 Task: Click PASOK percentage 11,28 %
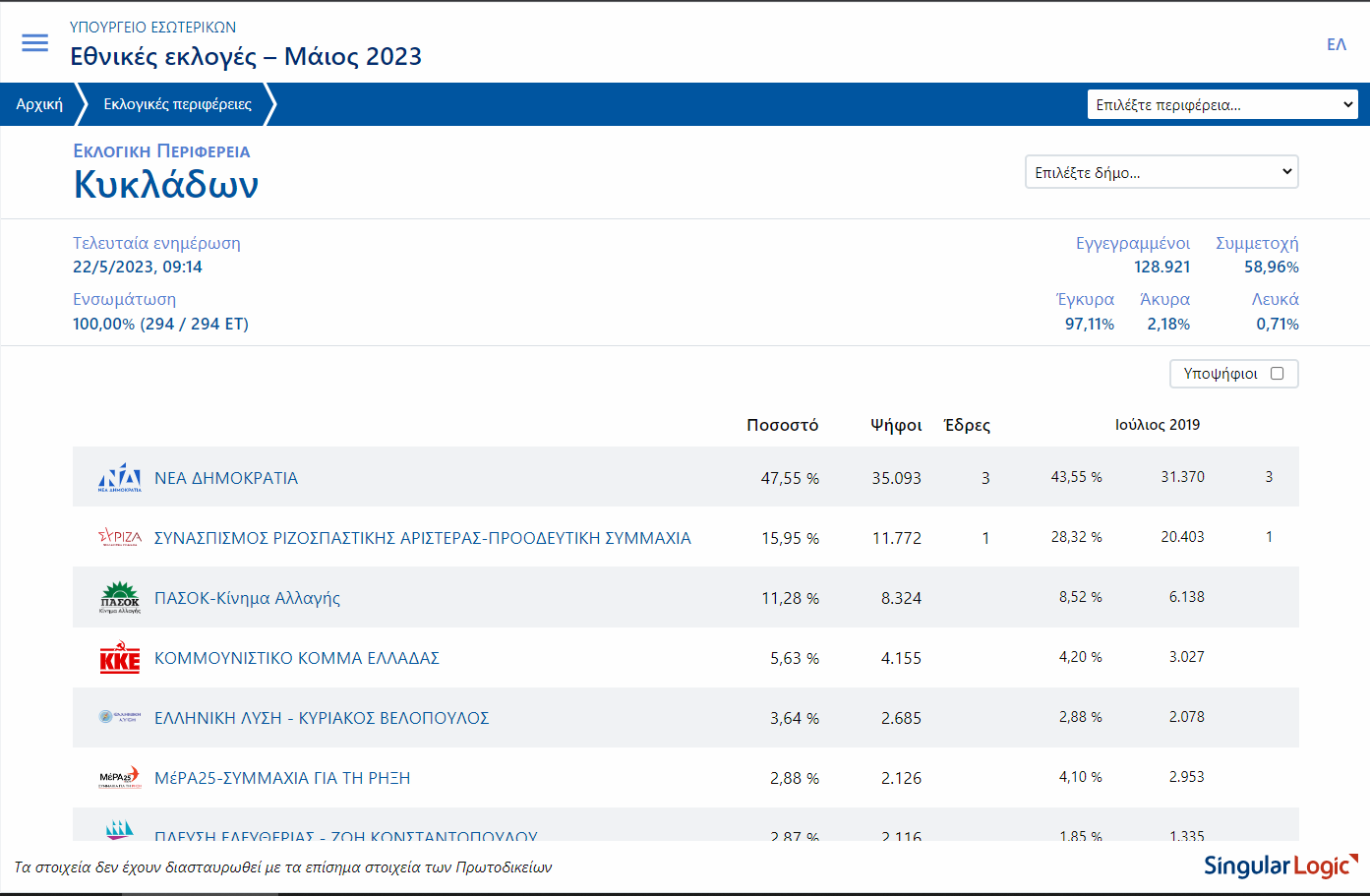click(790, 598)
